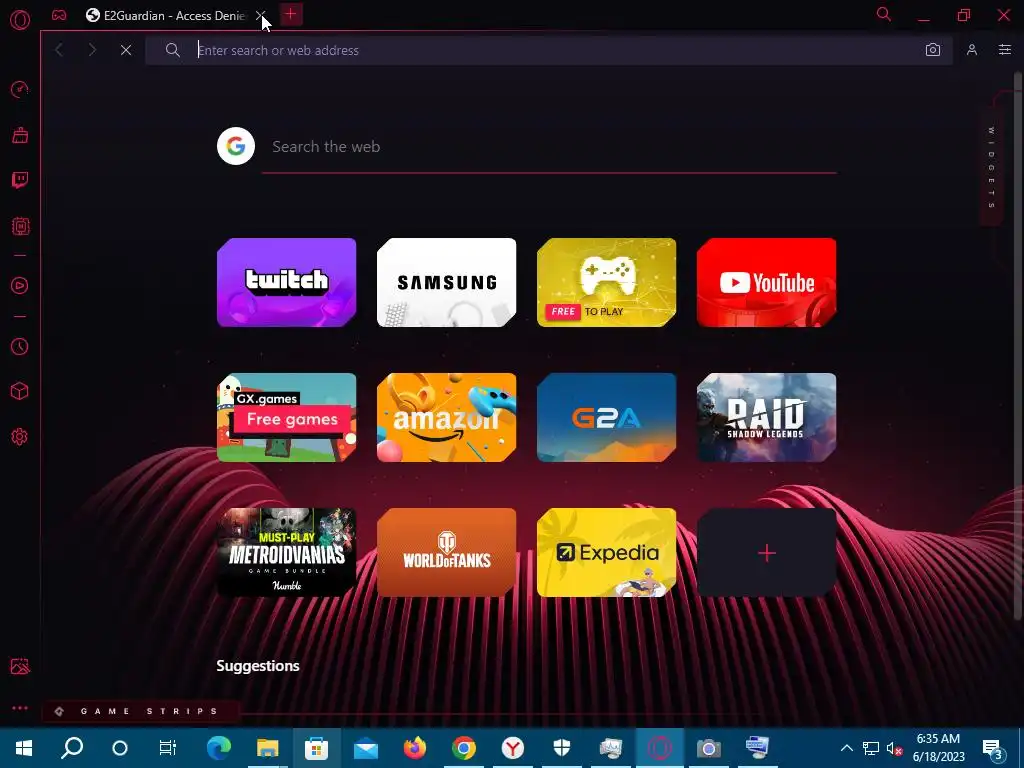Open History clock icon in sidebar
The image size is (1024, 768).
(20, 346)
